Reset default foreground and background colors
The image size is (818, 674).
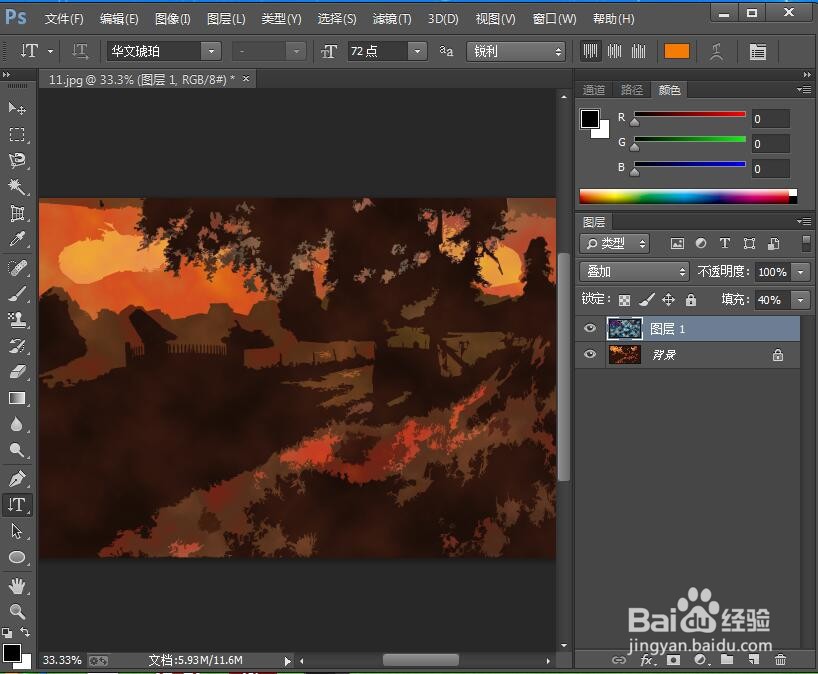(x=7, y=633)
